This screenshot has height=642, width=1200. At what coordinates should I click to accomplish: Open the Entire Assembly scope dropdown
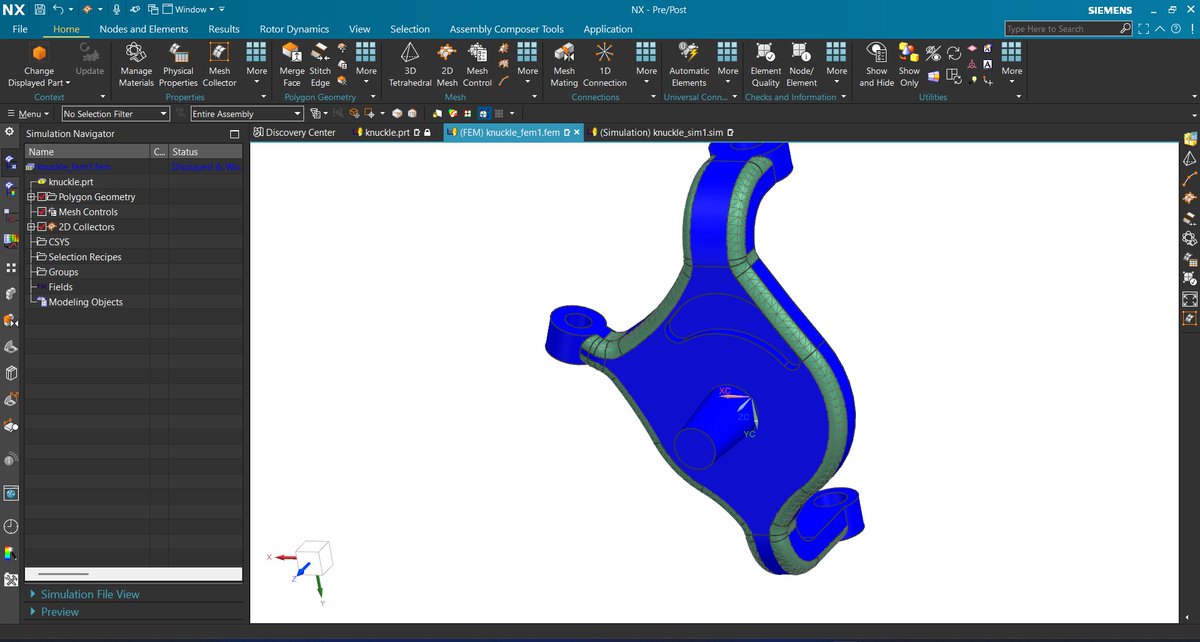(x=247, y=114)
